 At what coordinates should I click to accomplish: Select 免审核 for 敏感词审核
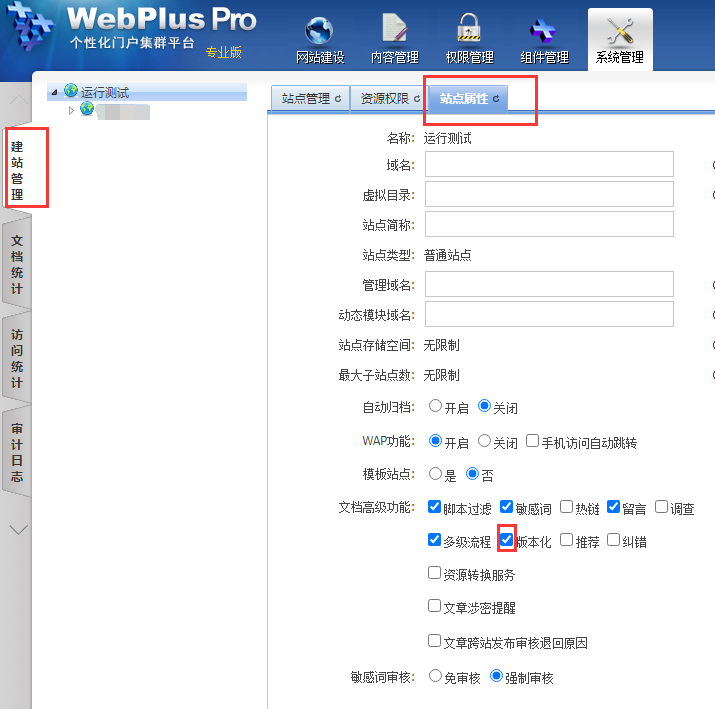(435, 676)
